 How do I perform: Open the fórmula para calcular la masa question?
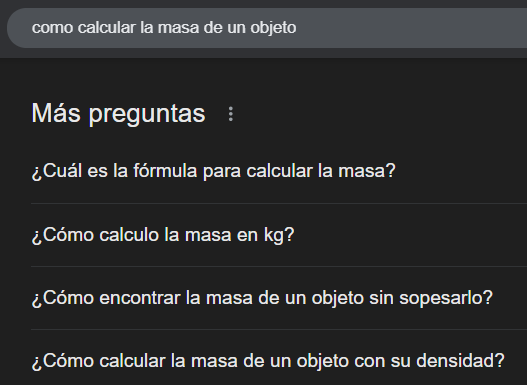coord(279,171)
